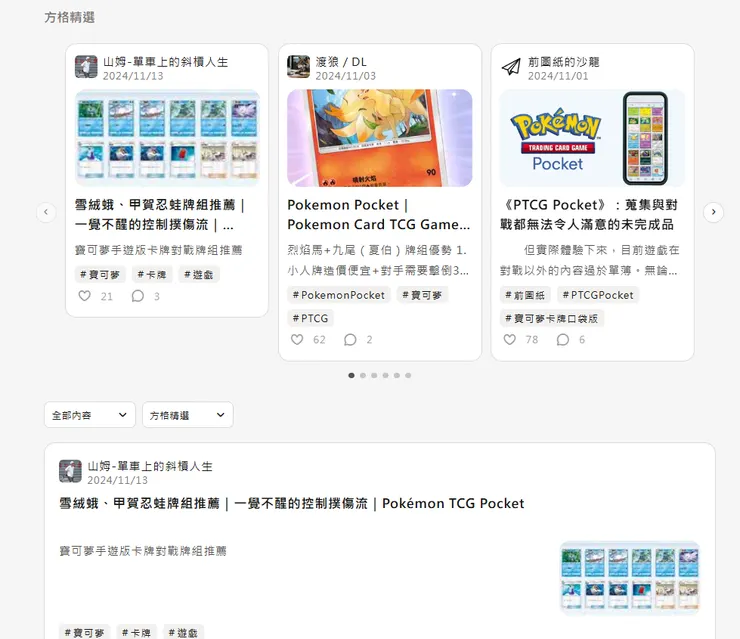Image resolution: width=740 pixels, height=639 pixels.
Task: Click author name 前圖紙的沙龍
Action: (563, 62)
